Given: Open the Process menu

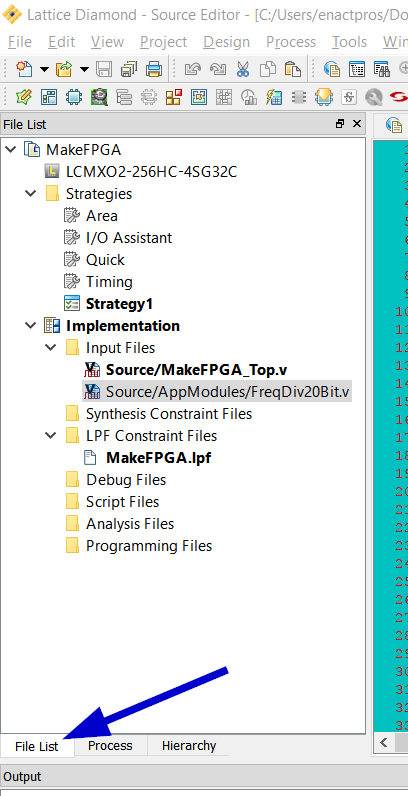Looking at the screenshot, I should click(291, 42).
